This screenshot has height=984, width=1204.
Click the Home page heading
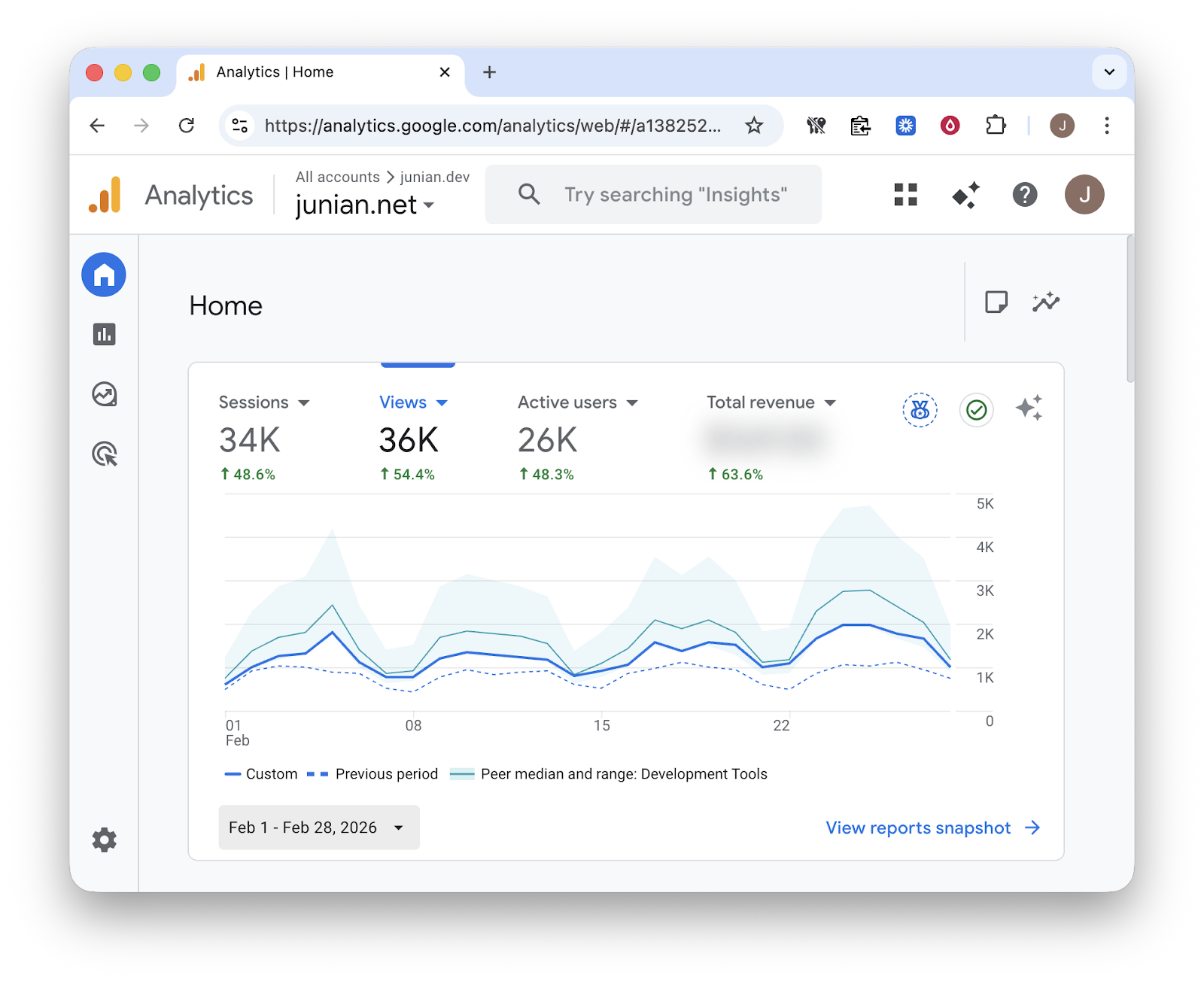click(226, 306)
